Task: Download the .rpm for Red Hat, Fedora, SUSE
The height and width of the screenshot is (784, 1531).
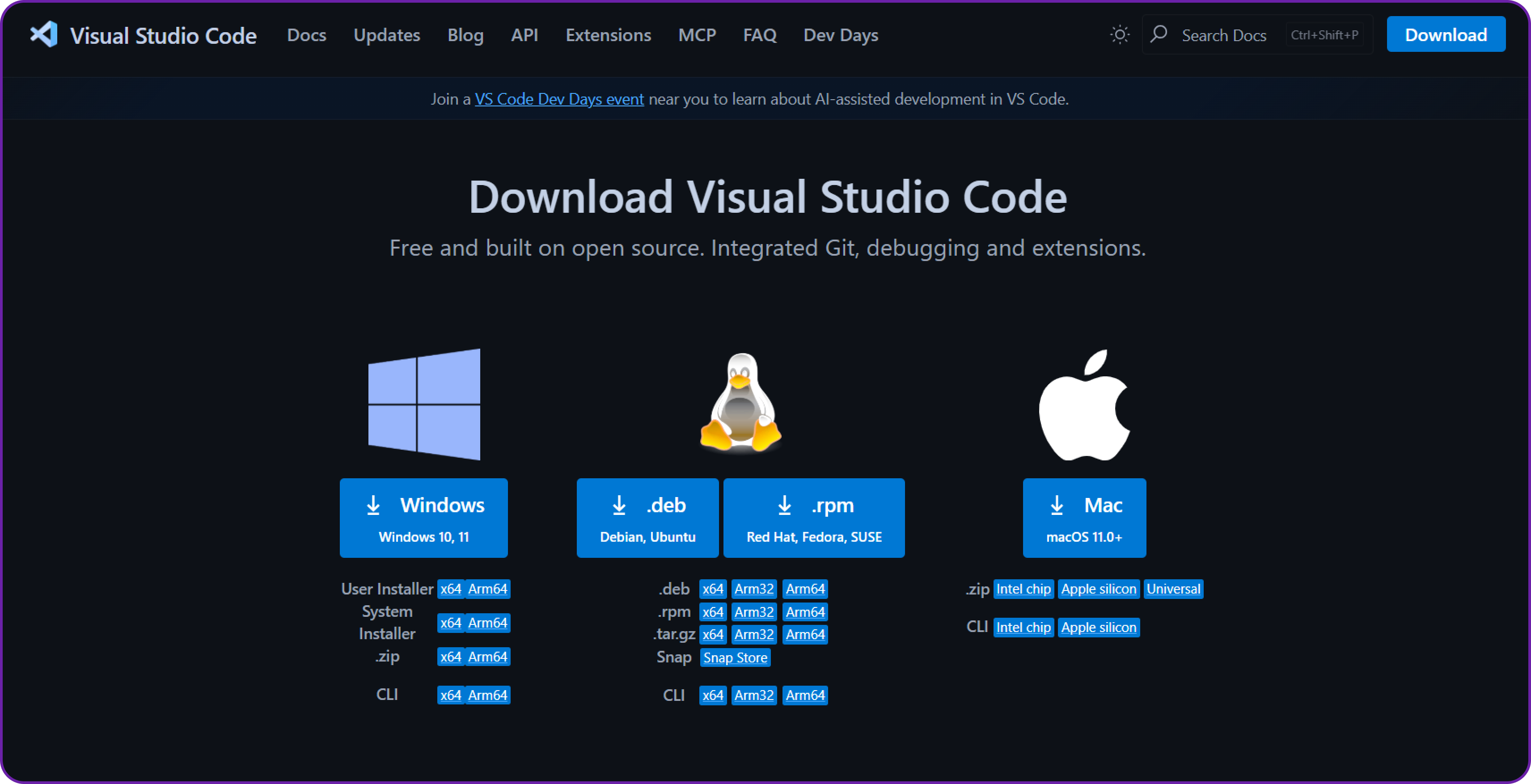Action: click(x=814, y=517)
